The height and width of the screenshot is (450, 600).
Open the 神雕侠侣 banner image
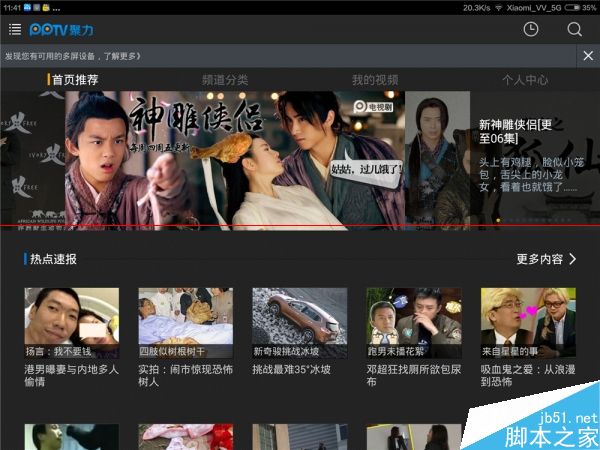click(x=235, y=160)
